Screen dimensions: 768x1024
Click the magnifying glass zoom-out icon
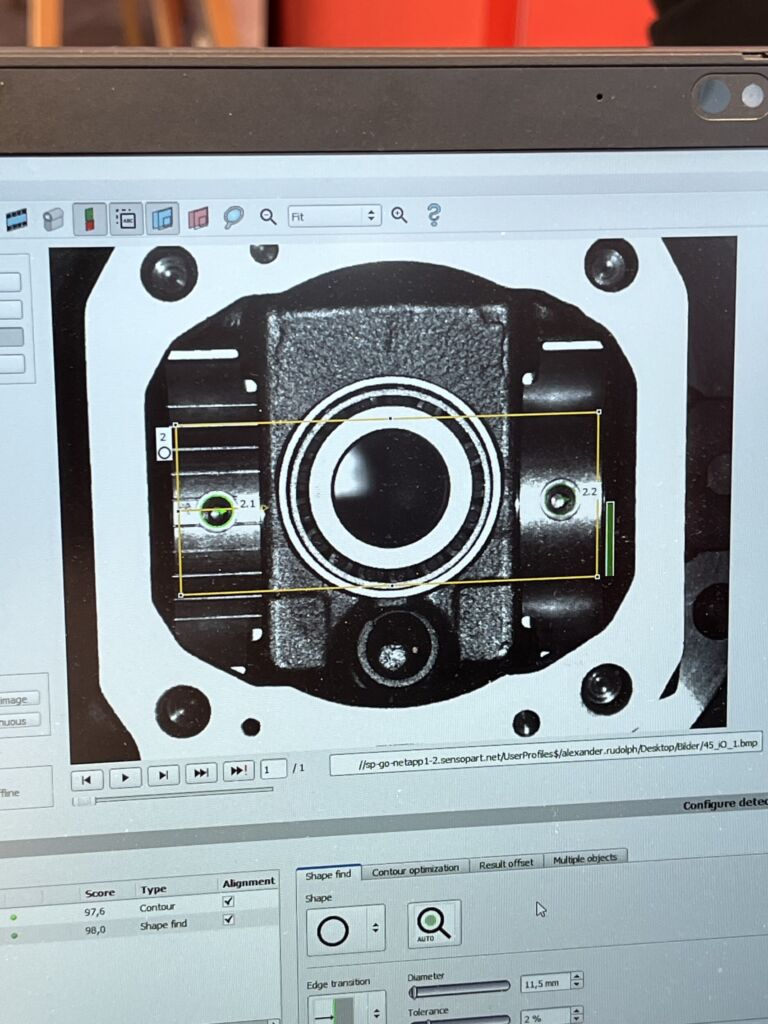268,216
